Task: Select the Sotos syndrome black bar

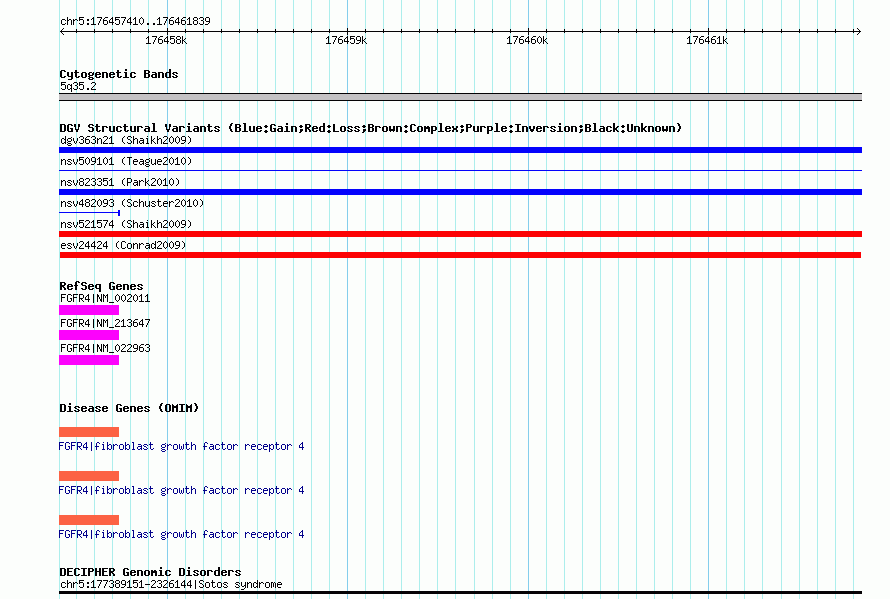Action: (460, 593)
